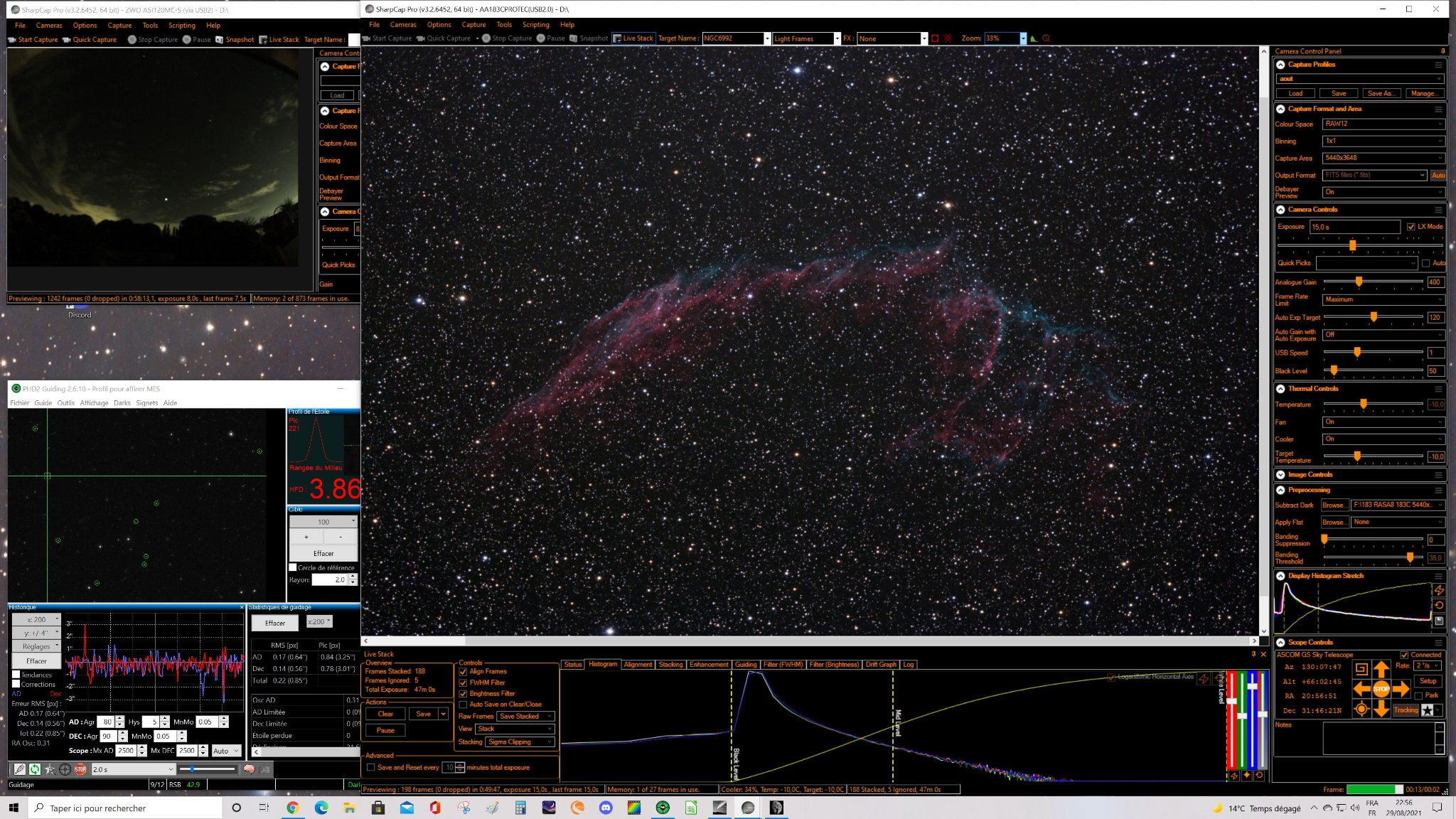Viewport: 1456px width, 819px height.
Task: Open the Colour Space RAW12 dropdown
Action: 1383,124
